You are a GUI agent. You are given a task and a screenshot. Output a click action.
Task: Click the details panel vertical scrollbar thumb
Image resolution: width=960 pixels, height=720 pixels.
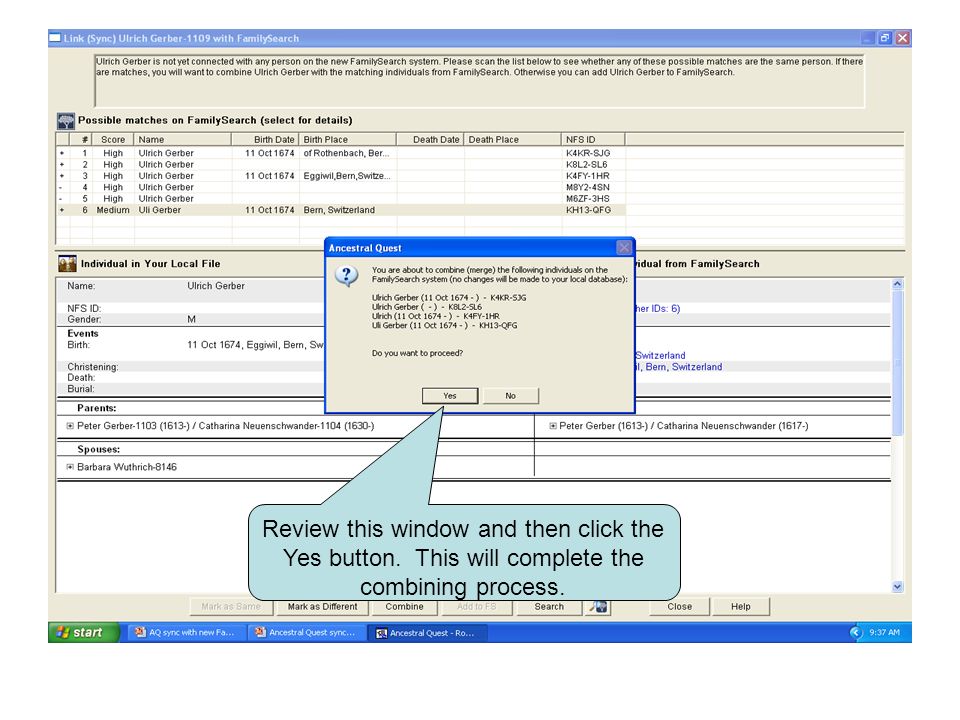click(897, 362)
